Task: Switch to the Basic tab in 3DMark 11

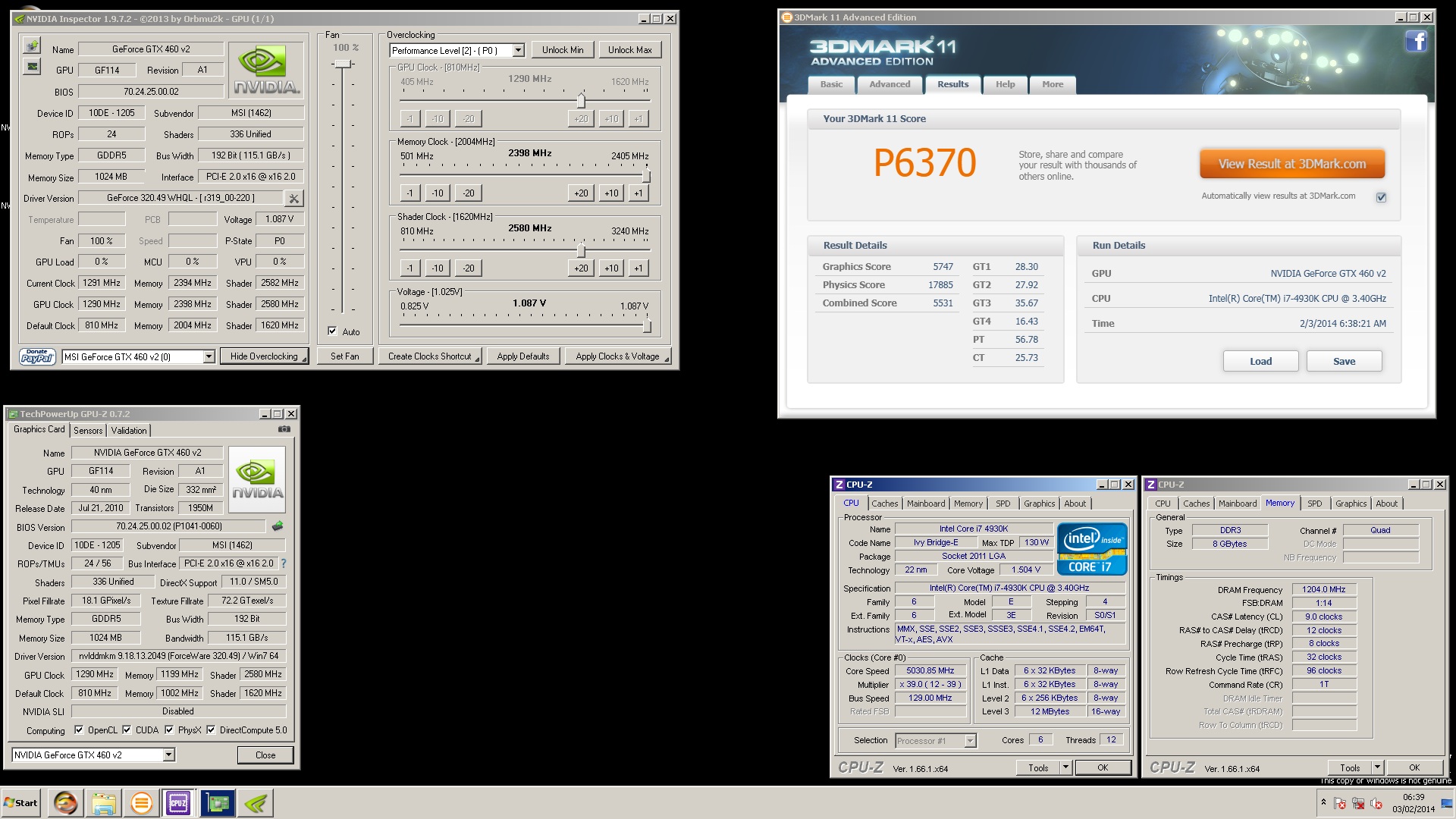Action: pos(831,84)
